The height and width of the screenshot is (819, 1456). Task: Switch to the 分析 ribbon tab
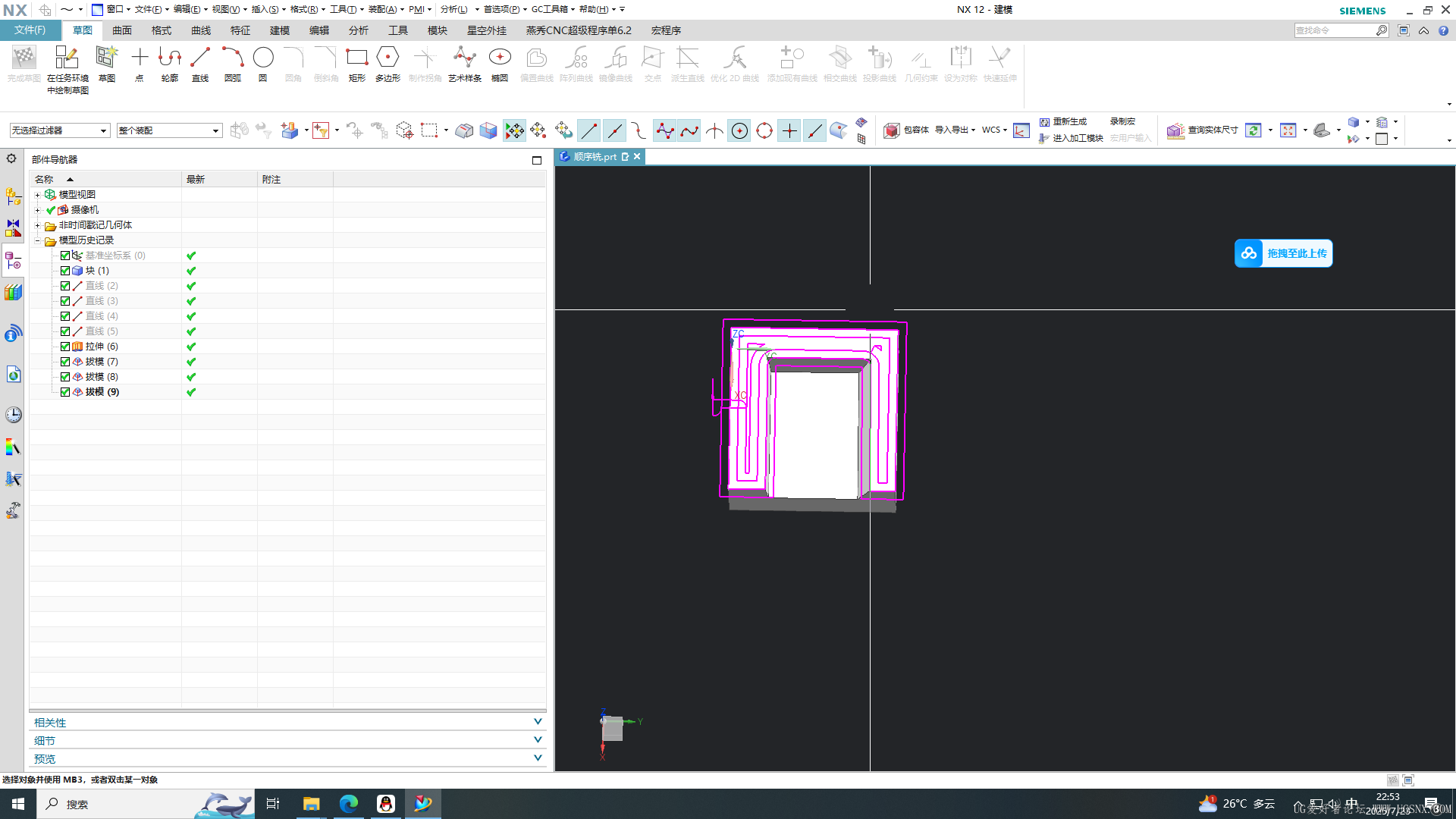(359, 30)
